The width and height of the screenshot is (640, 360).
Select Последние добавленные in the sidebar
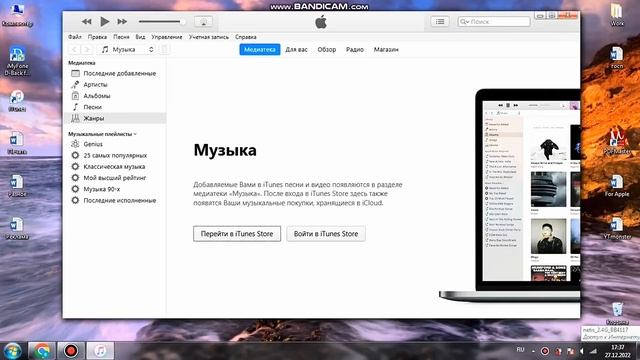115,73
